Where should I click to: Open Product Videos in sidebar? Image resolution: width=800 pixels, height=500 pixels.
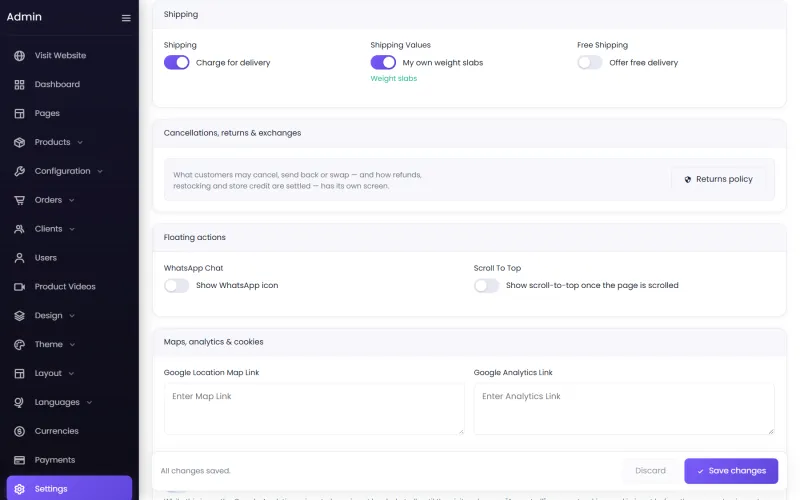[65, 287]
